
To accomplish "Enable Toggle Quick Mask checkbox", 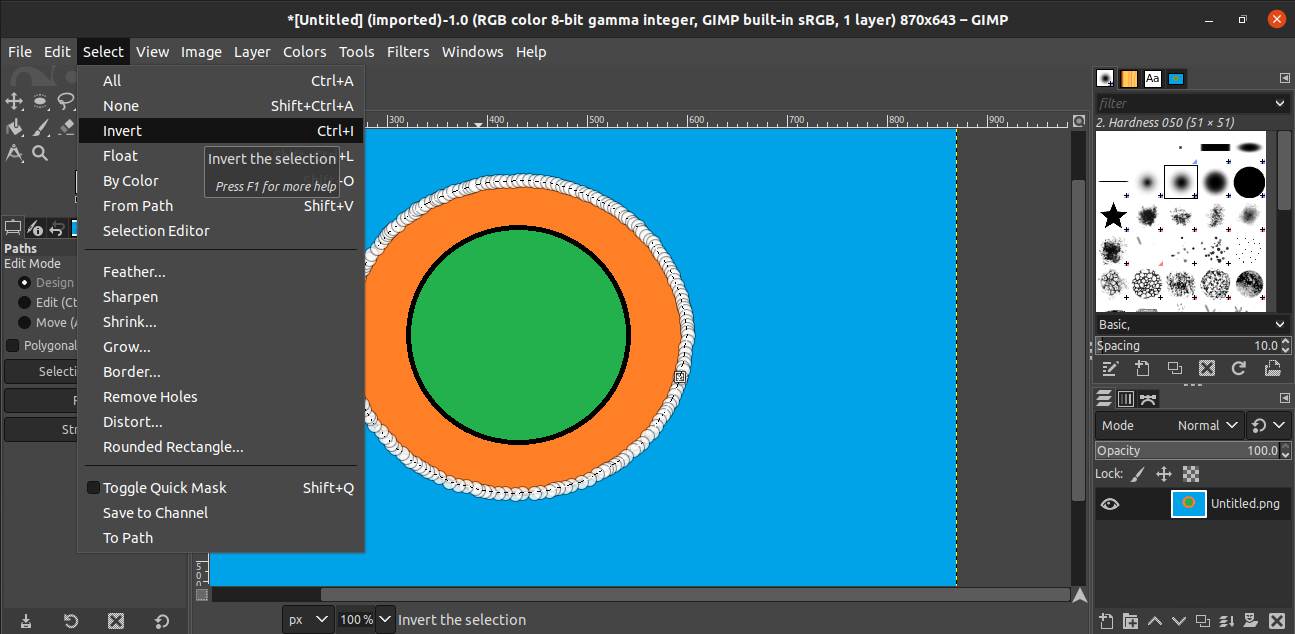I will [x=93, y=488].
